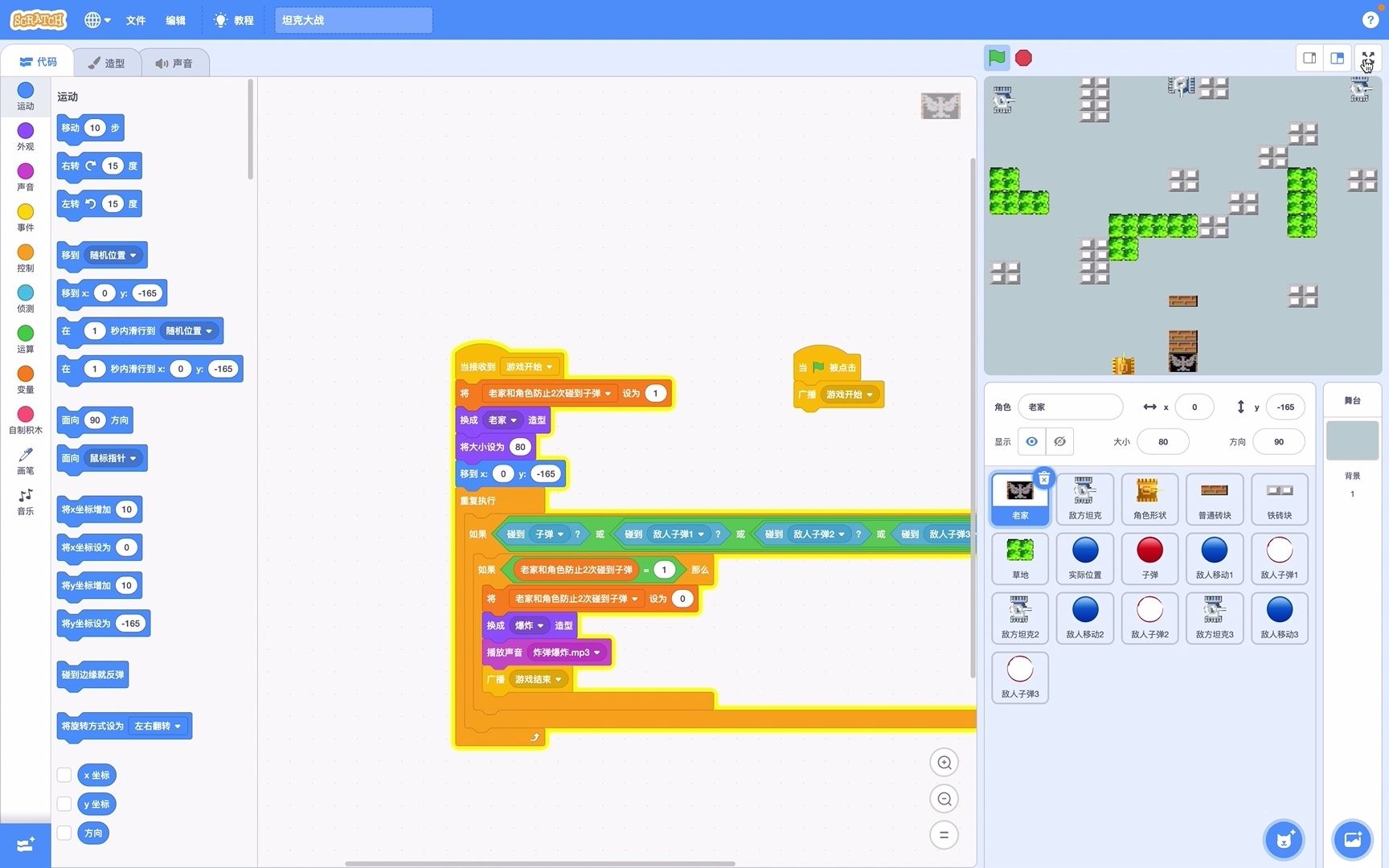
Task: Click the add extension button
Action: 26,845
